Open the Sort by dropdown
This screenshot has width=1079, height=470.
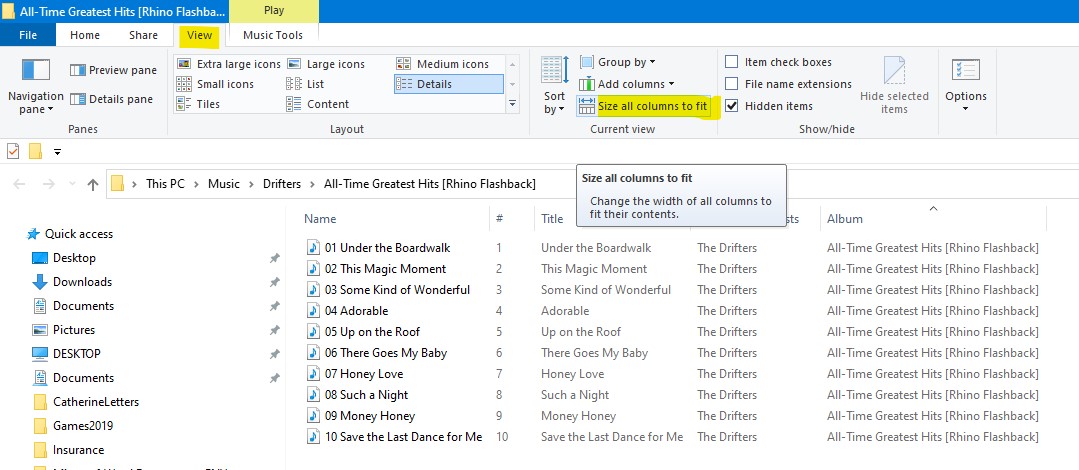point(554,85)
